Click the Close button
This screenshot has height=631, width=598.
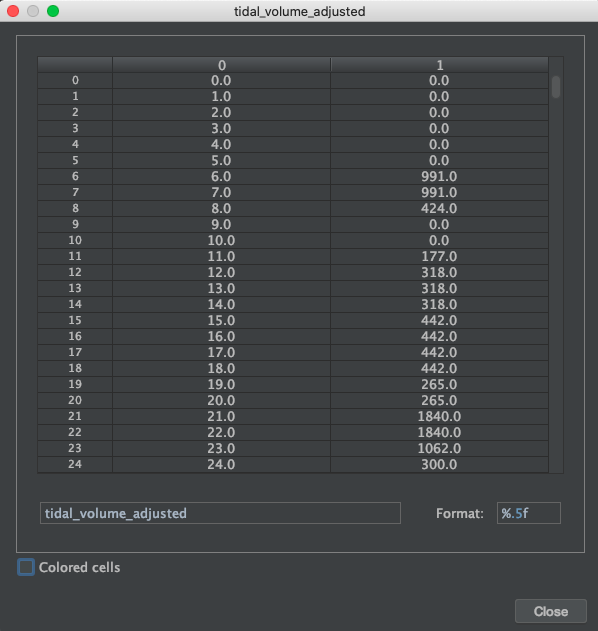[551, 611]
